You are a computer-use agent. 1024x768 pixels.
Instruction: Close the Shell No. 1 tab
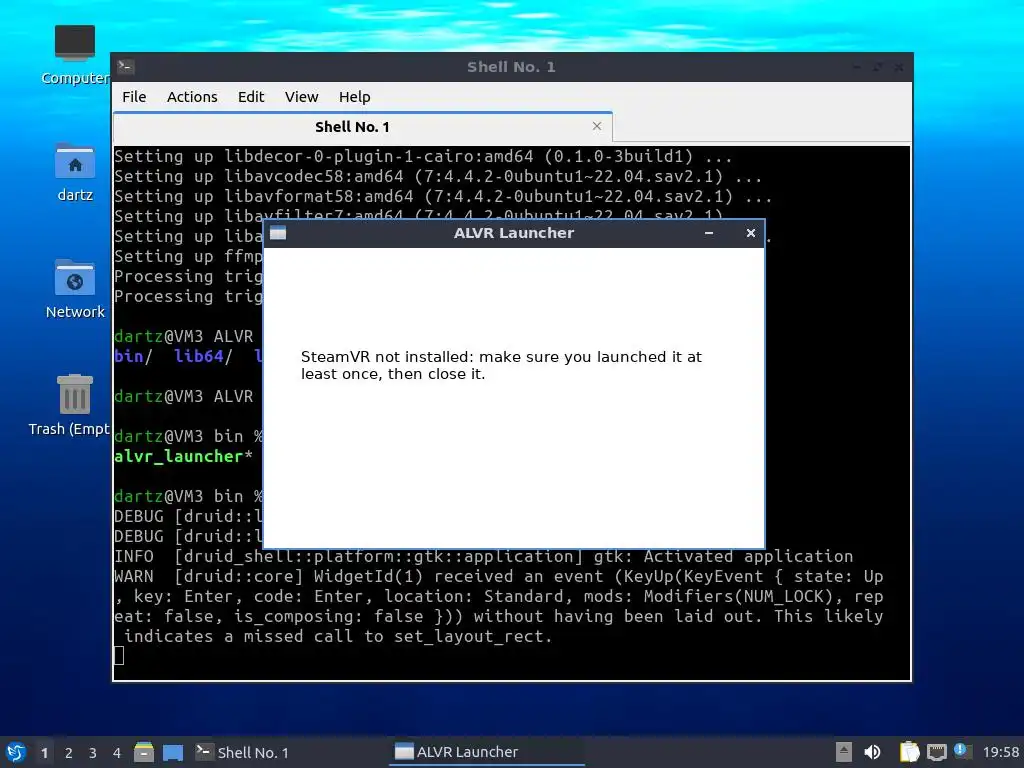[596, 126]
